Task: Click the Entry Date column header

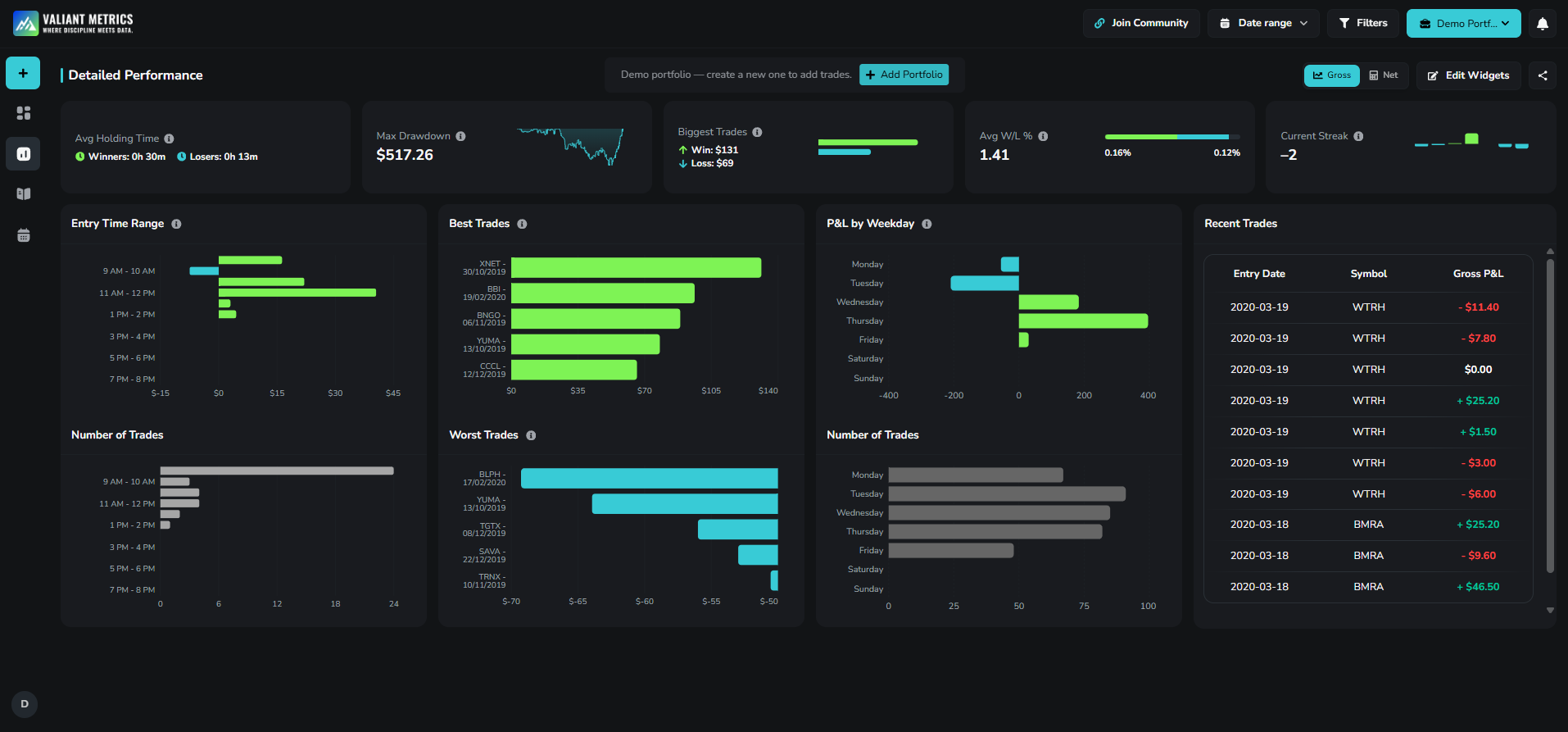Action: [1259, 274]
